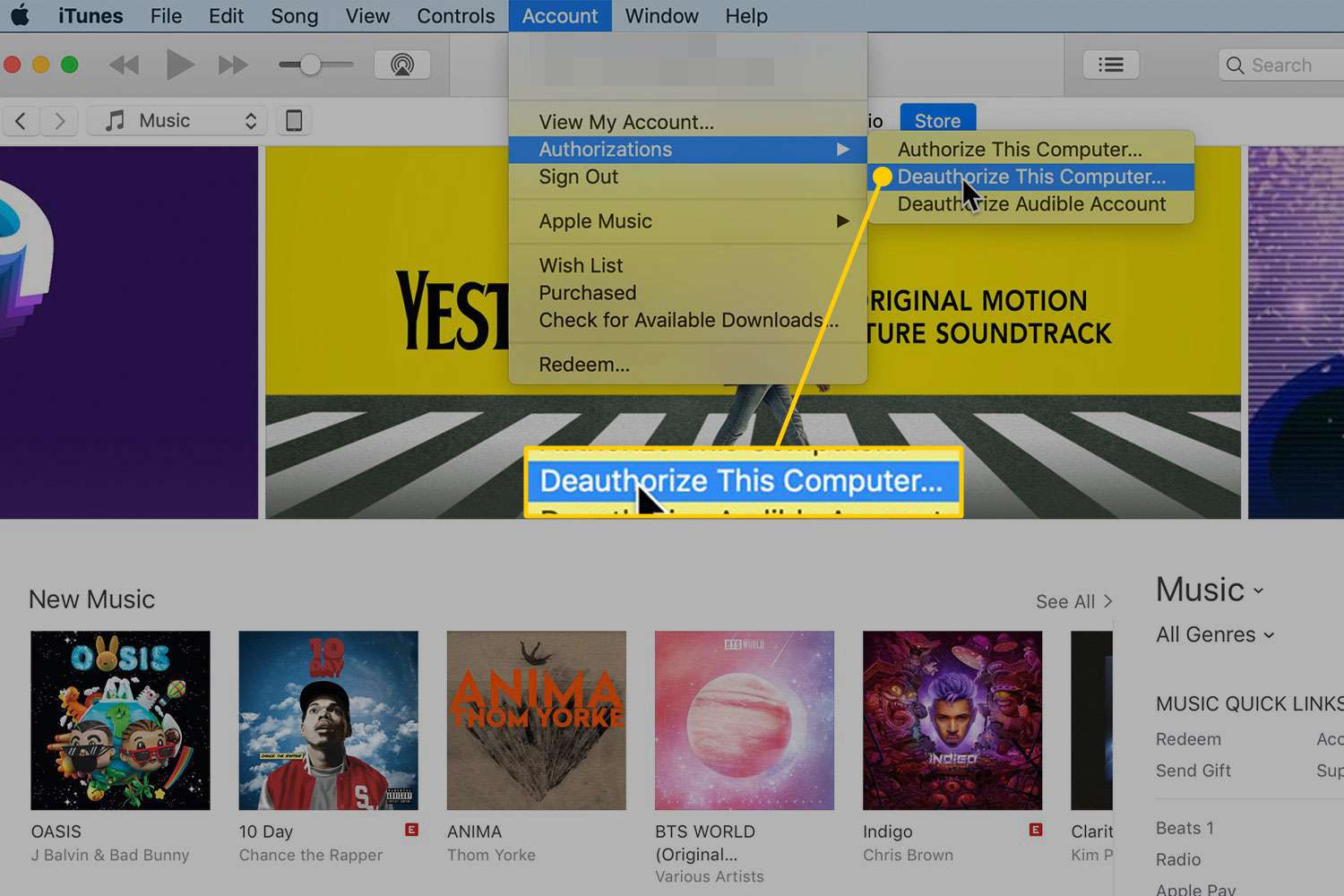Expand the Authorizations submenu
Viewport: 1344px width, 896px height.
pyautogui.click(x=687, y=150)
